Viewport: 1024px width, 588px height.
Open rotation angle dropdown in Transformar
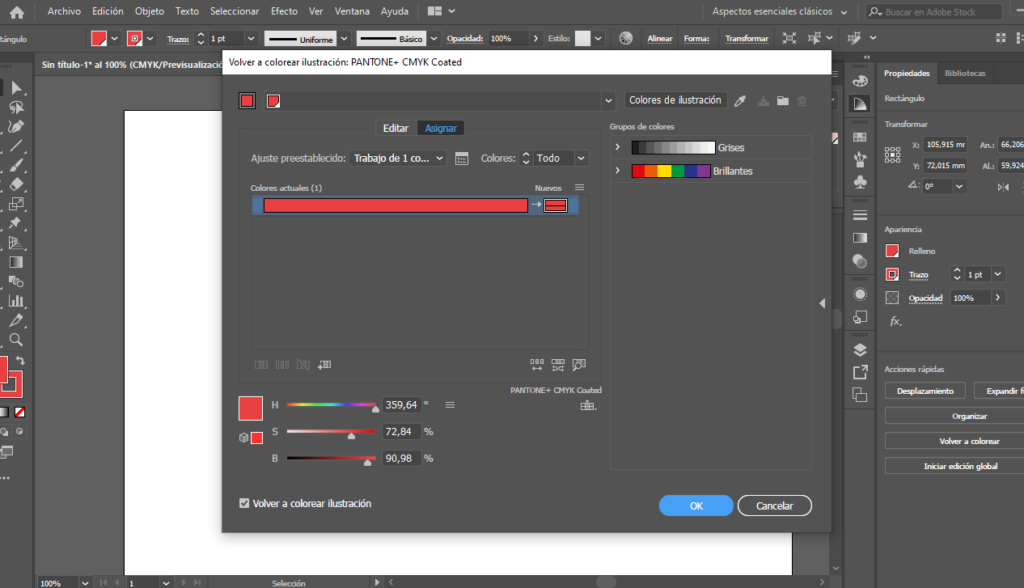point(959,186)
